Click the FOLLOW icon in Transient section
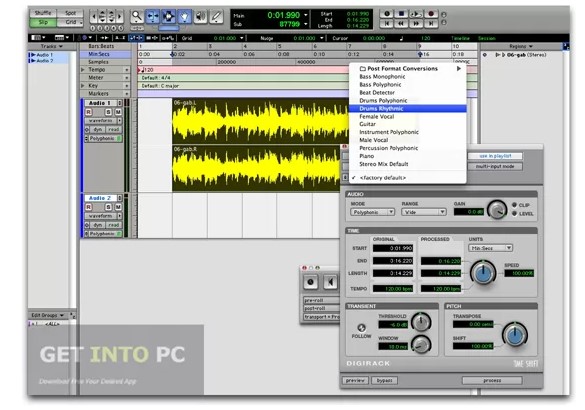 pyautogui.click(x=361, y=328)
